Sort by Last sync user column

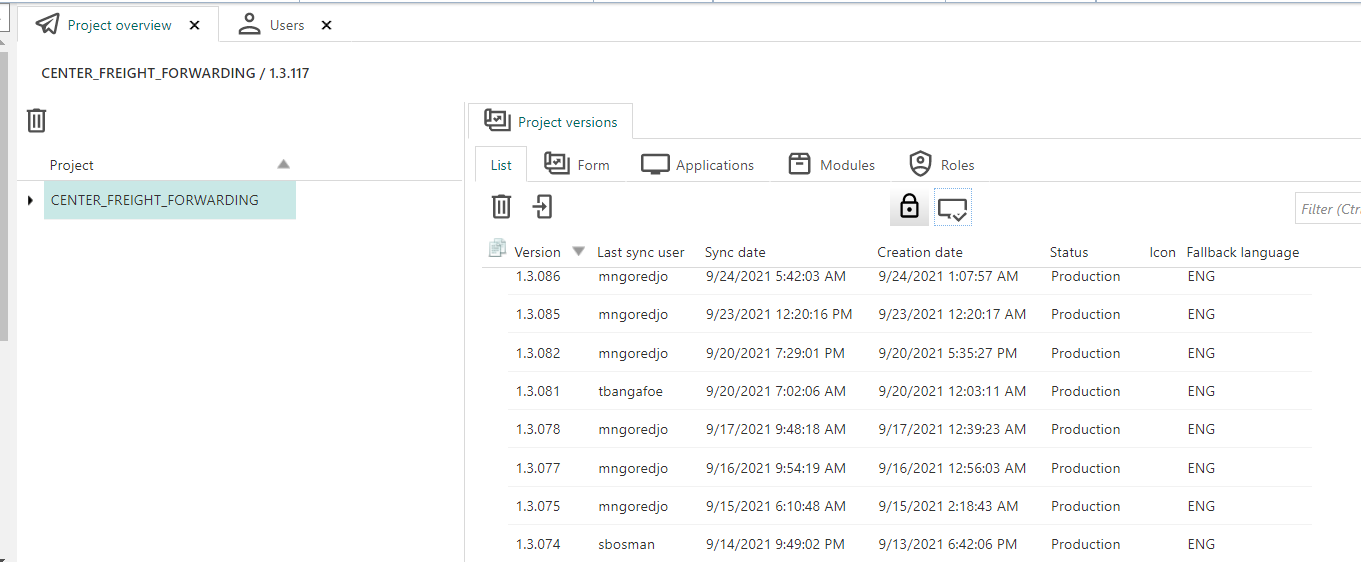coord(641,252)
